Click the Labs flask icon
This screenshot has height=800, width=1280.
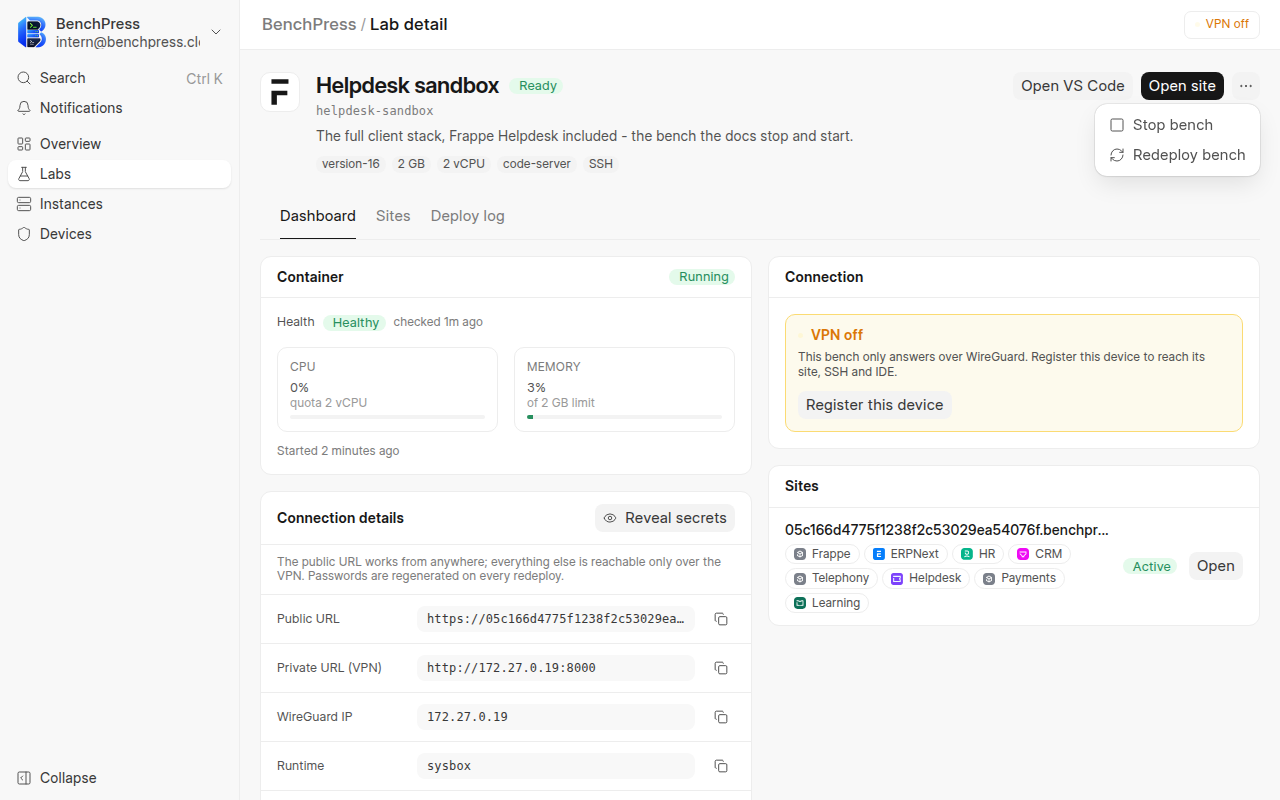pos(24,174)
